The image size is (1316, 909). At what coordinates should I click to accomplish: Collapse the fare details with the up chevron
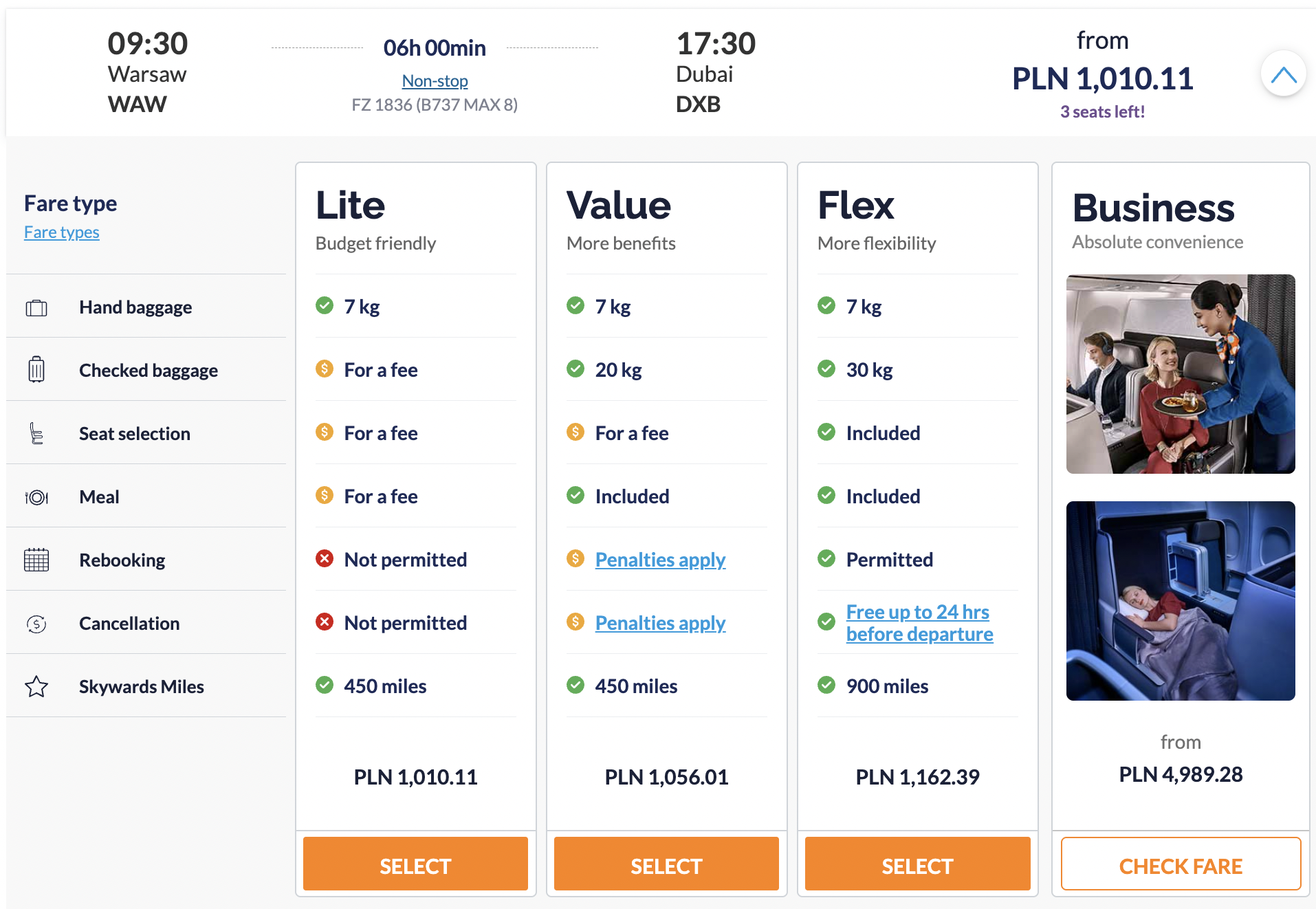pyautogui.click(x=1283, y=74)
